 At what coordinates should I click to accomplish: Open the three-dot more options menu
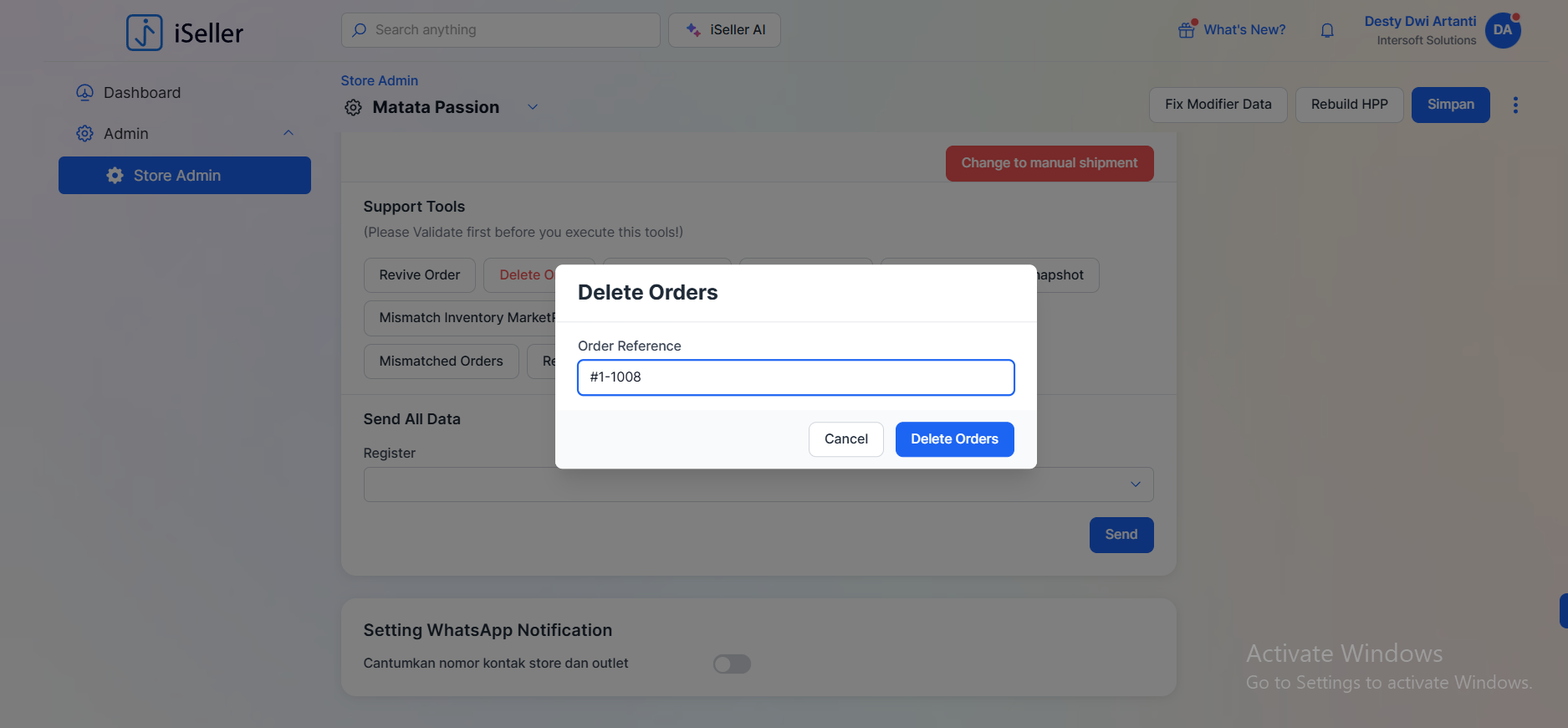coord(1515,105)
